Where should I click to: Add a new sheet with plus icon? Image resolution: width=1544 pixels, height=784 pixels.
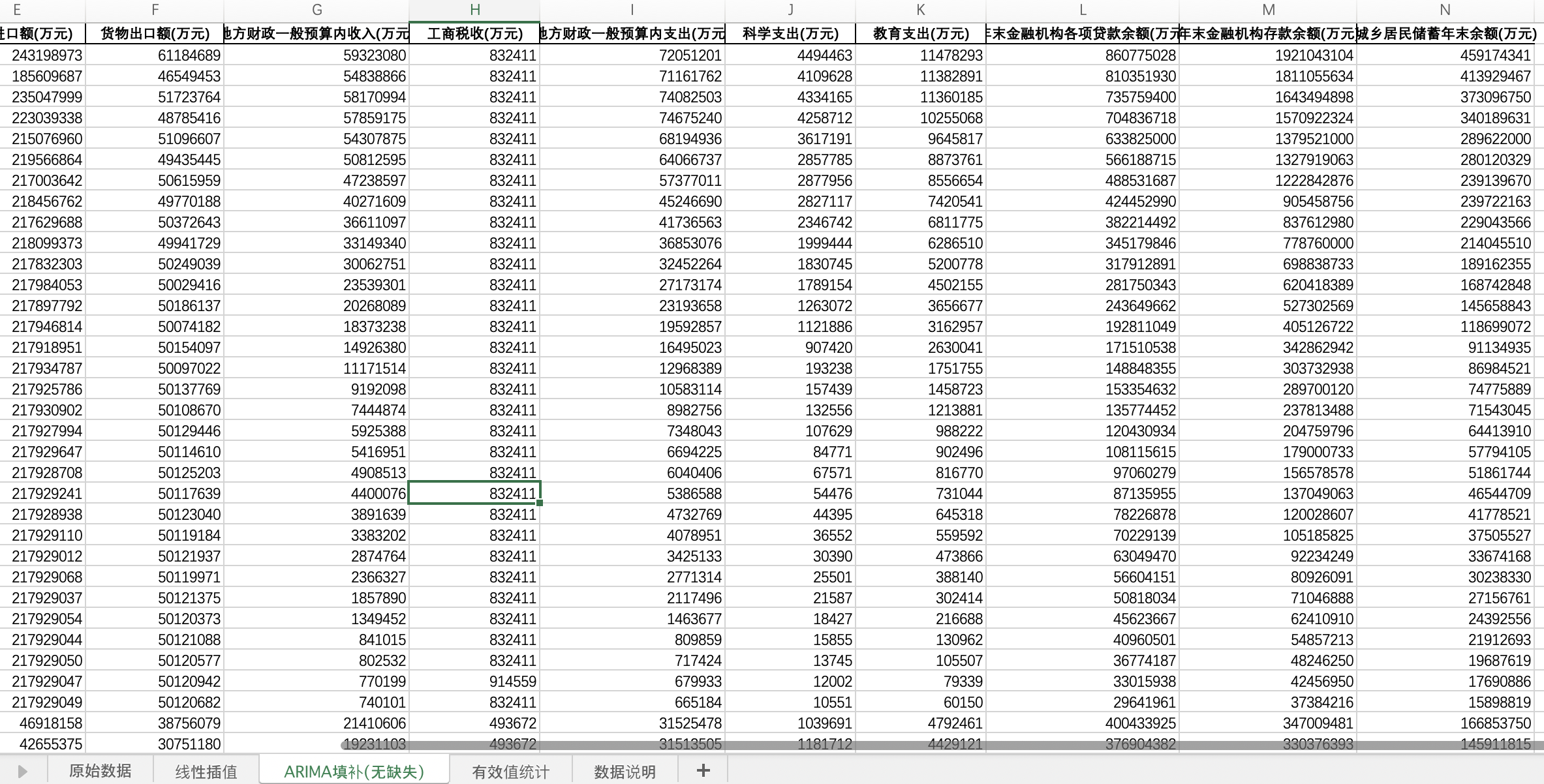pyautogui.click(x=703, y=771)
